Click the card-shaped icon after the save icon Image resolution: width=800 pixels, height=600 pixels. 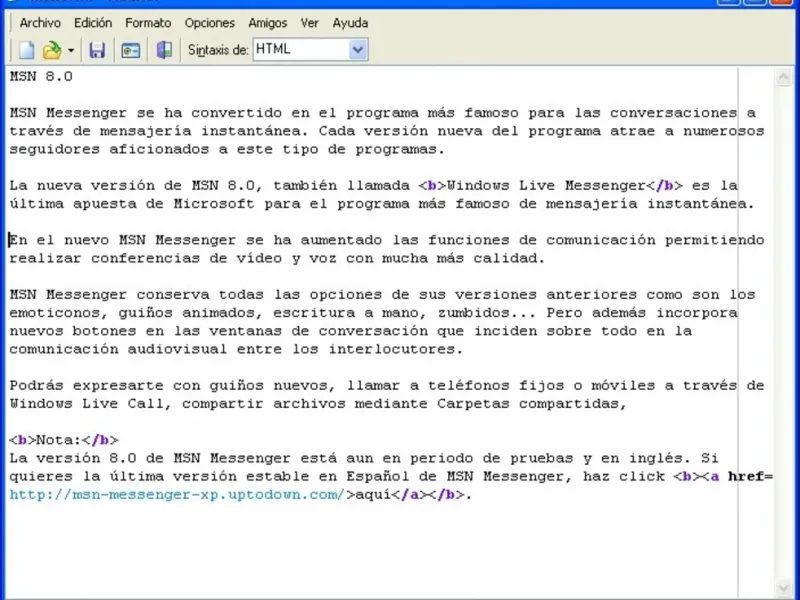(130, 50)
